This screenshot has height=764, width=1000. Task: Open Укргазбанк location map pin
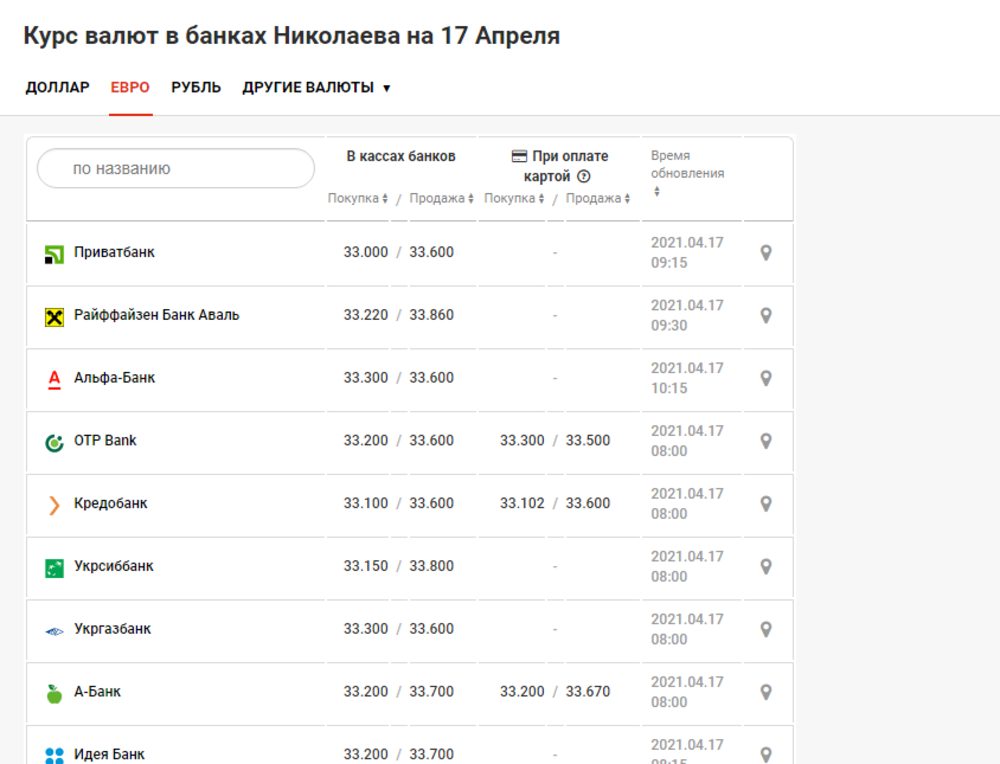(x=766, y=629)
